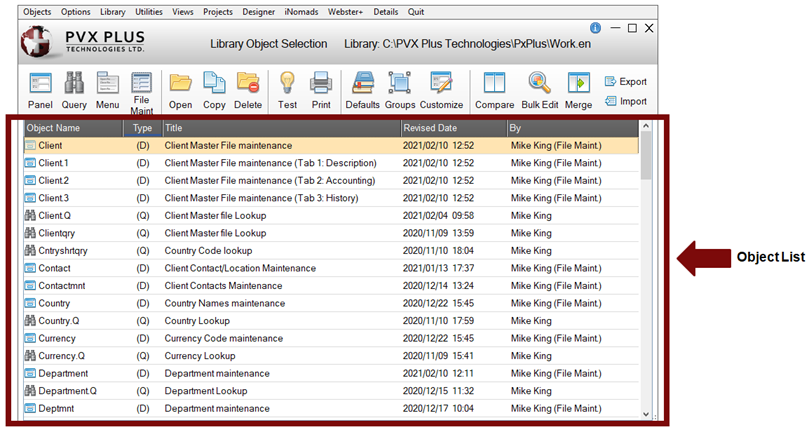Select the File Maint toolbar icon
Image resolution: width=809 pixels, height=432 pixels.
click(142, 84)
